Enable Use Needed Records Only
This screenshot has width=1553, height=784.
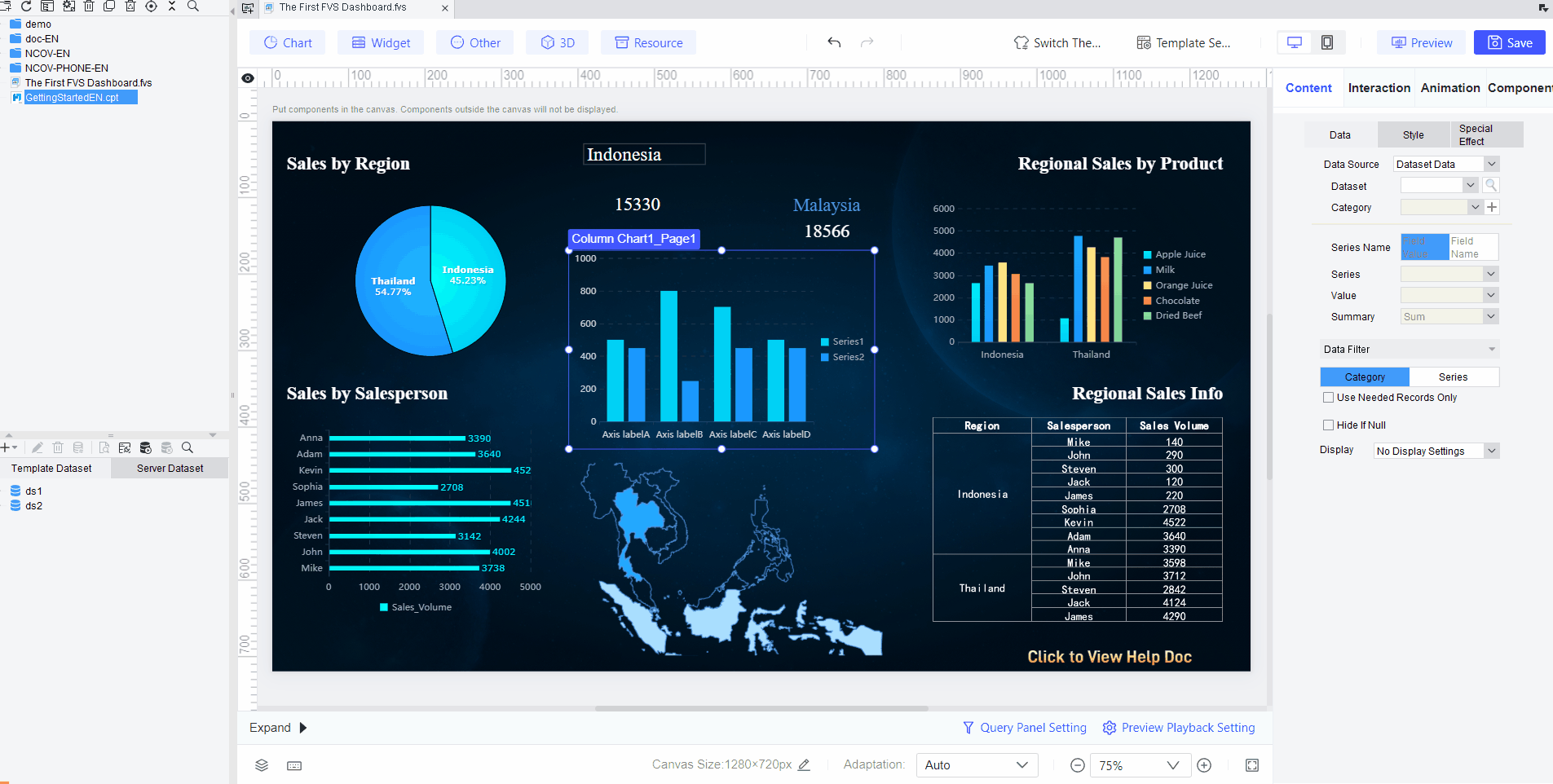click(1329, 397)
